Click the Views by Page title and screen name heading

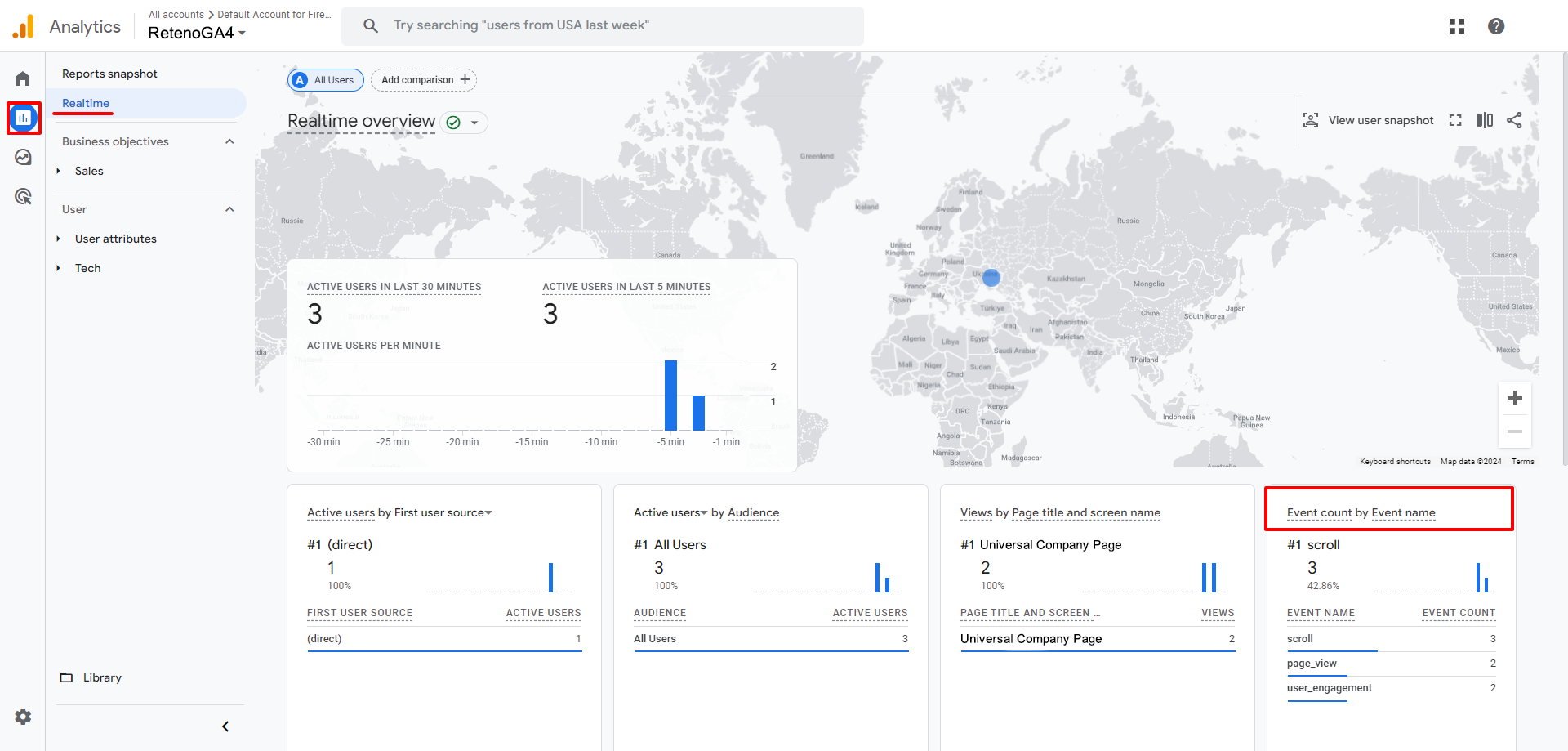(1060, 513)
